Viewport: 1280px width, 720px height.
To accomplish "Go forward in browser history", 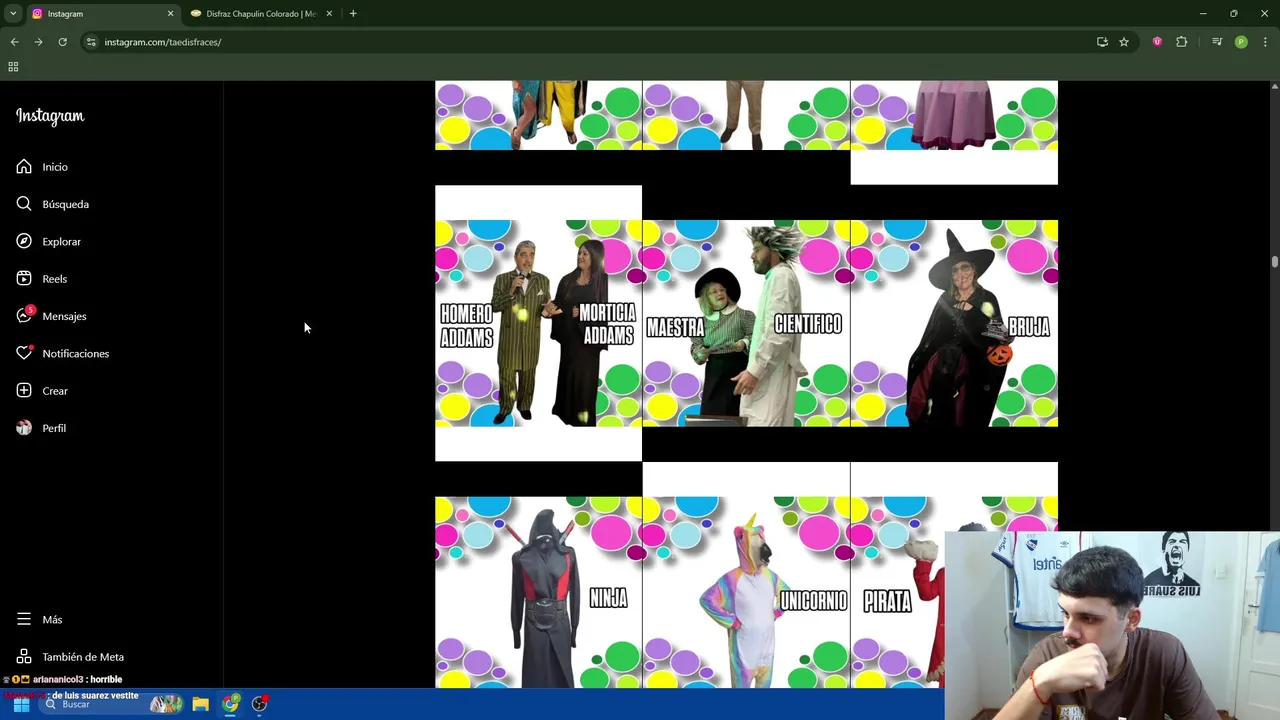I will pos(38,42).
